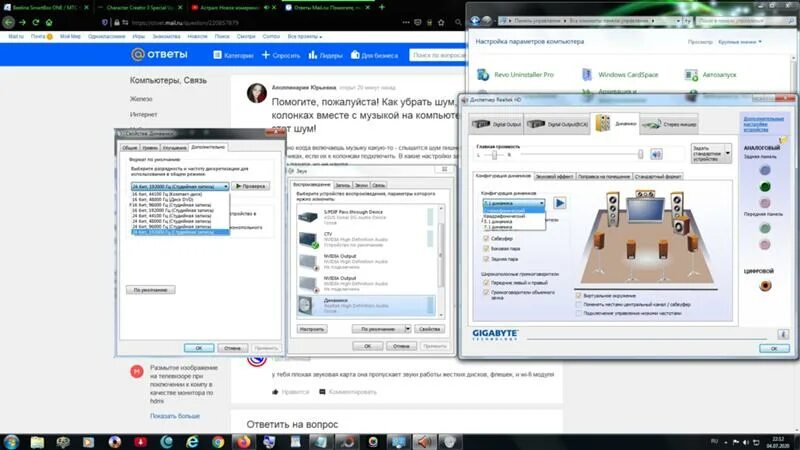Click the digital output jack icon

[x=765, y=286]
